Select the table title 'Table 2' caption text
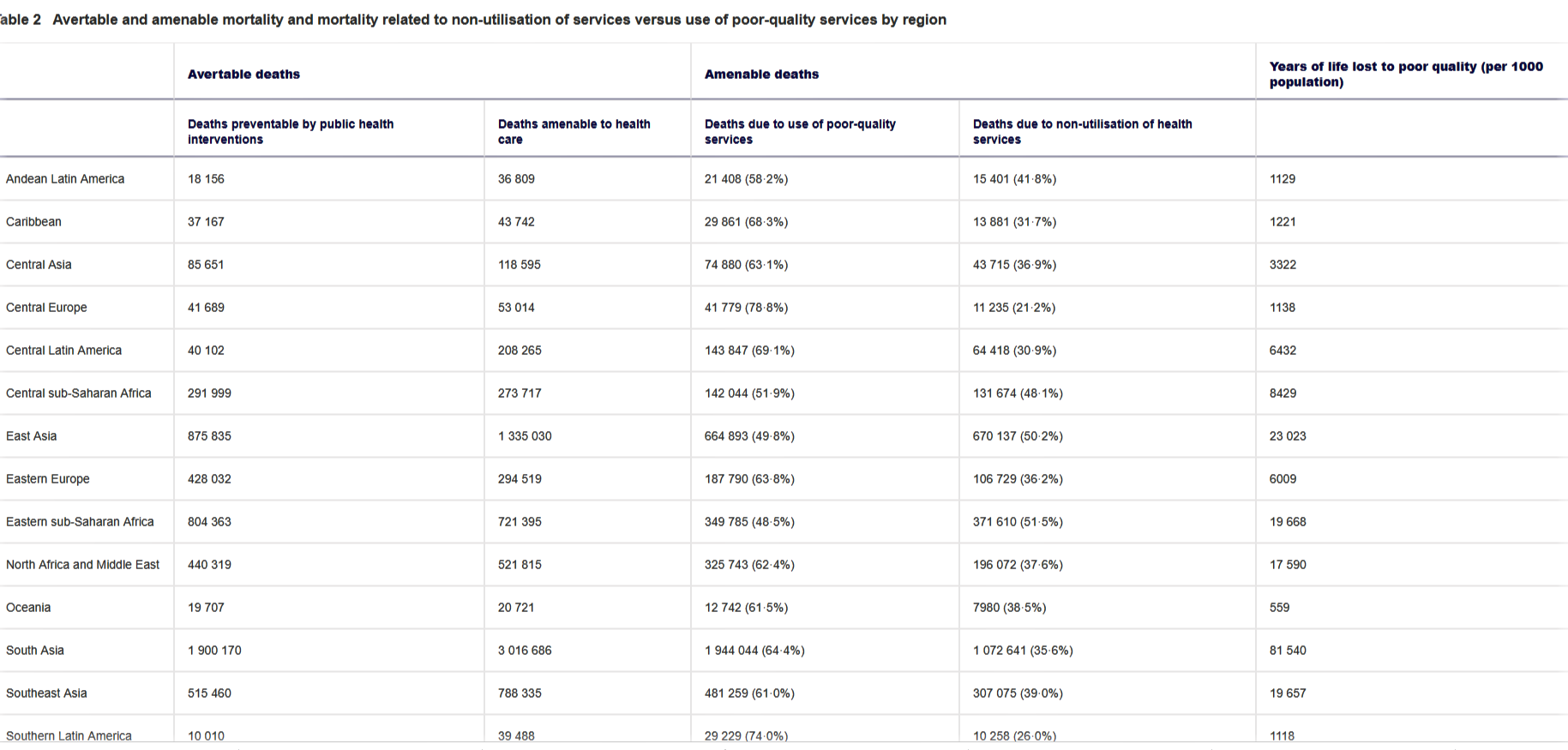The width and height of the screenshot is (1568, 750). 472,20
